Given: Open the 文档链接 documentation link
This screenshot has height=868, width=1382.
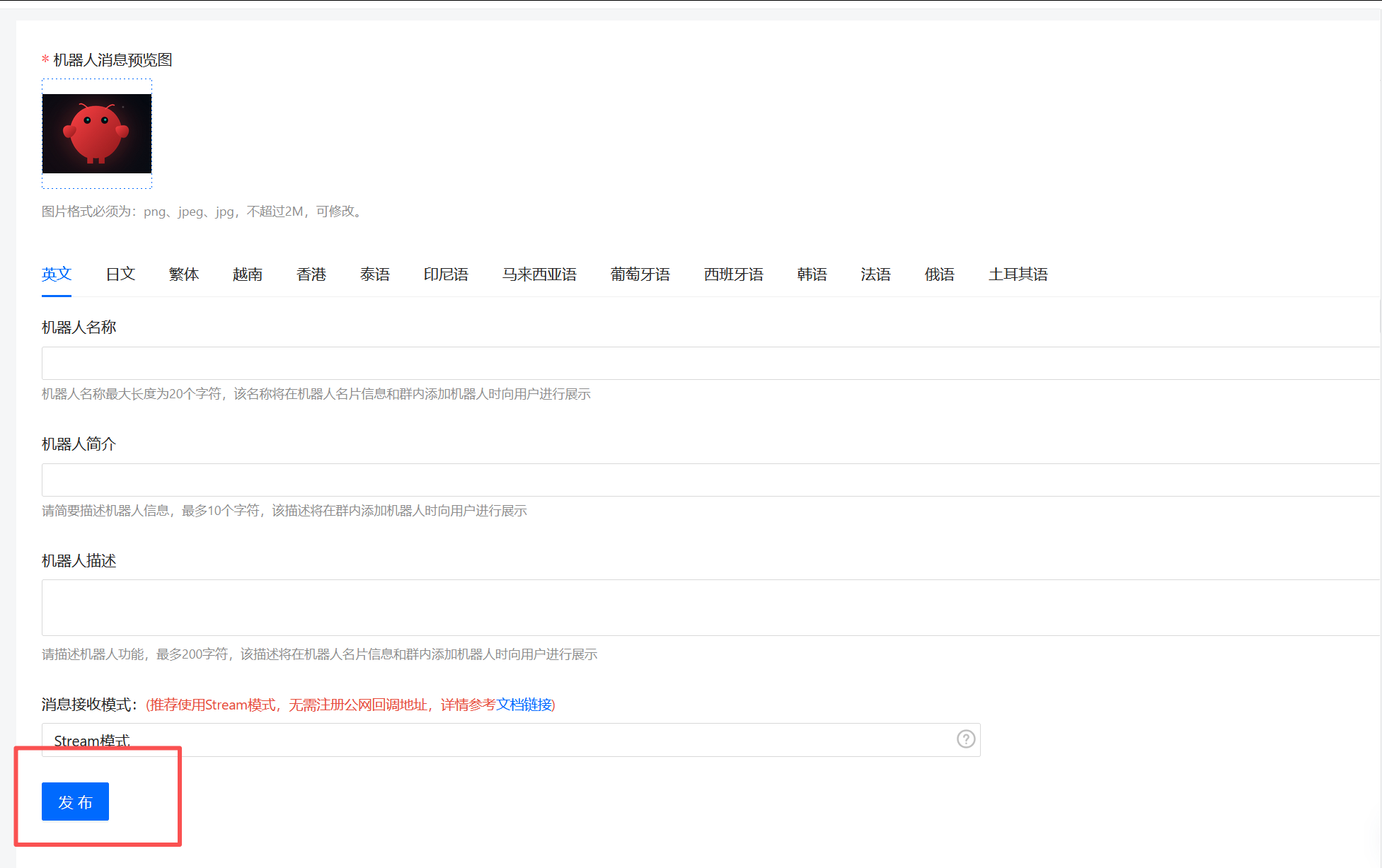Looking at the screenshot, I should [x=524, y=705].
